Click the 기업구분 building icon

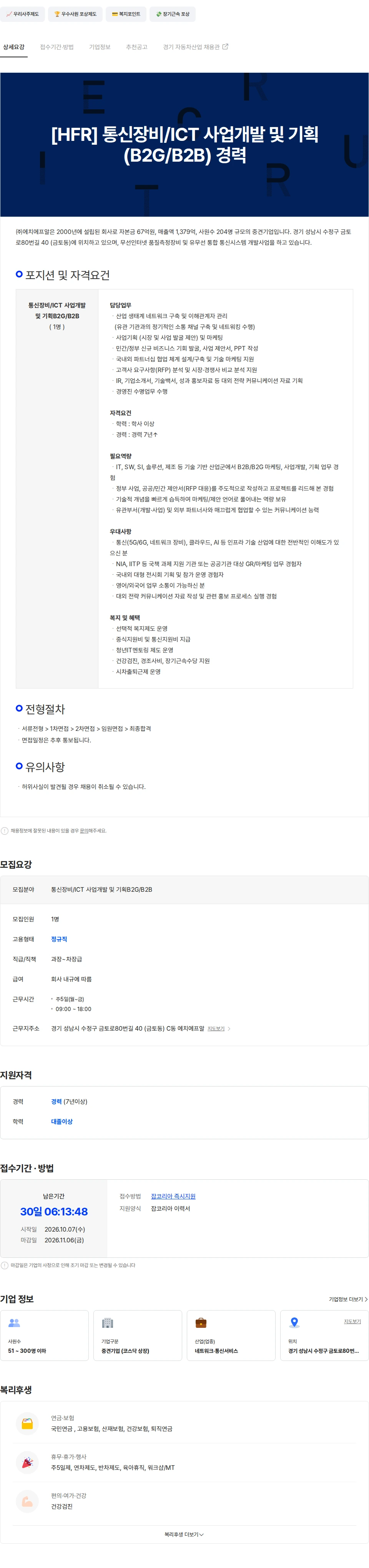coord(108,1322)
